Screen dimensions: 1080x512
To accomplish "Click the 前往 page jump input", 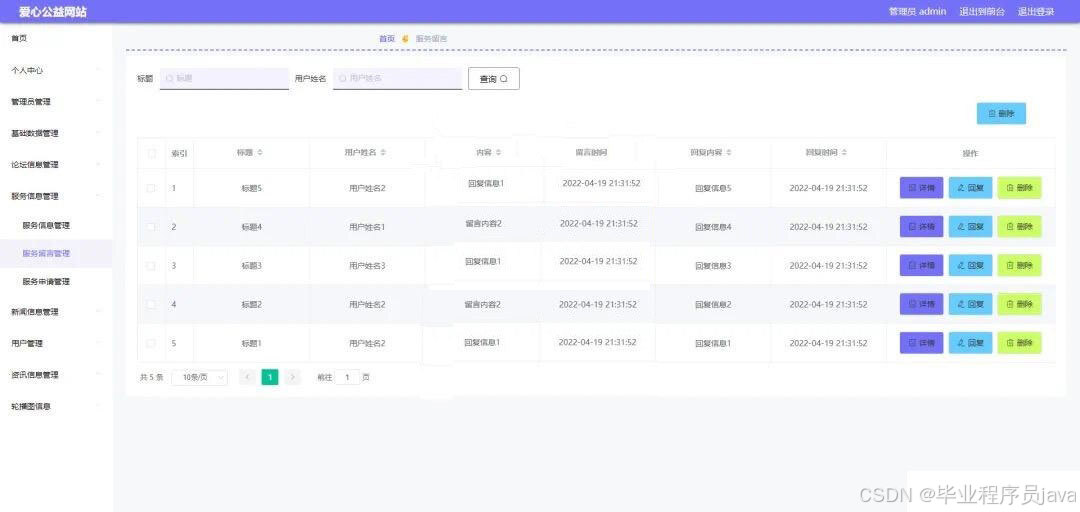I will [x=347, y=377].
